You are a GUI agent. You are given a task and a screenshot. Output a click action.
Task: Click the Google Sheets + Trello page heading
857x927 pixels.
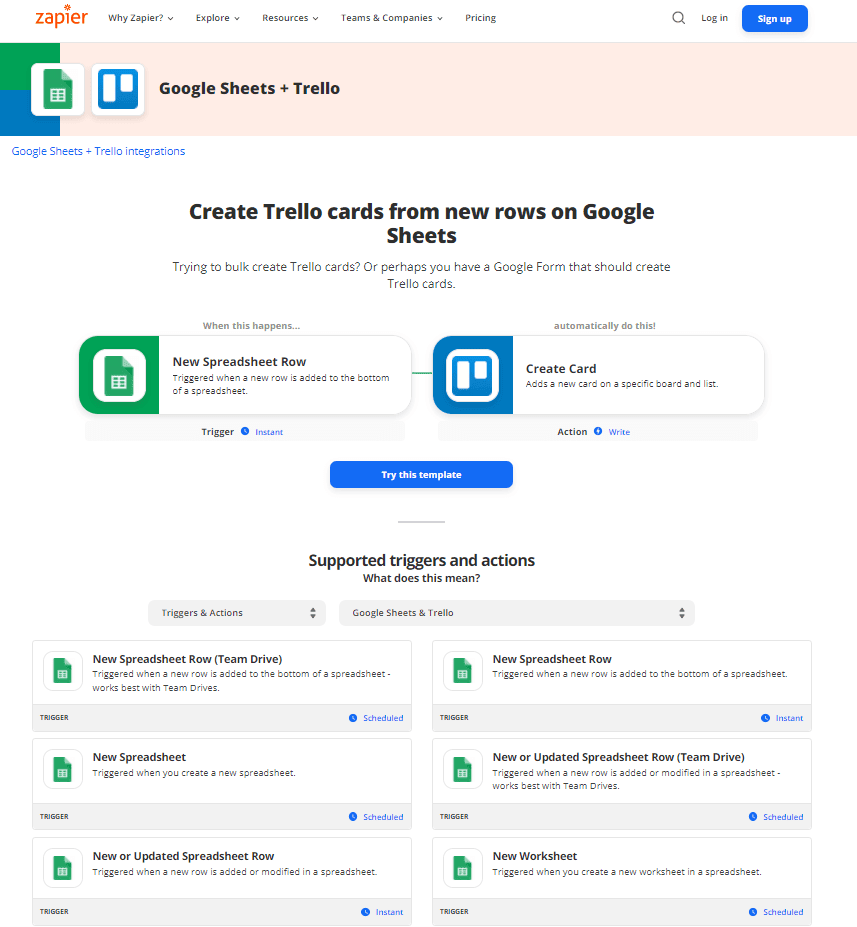(x=249, y=88)
